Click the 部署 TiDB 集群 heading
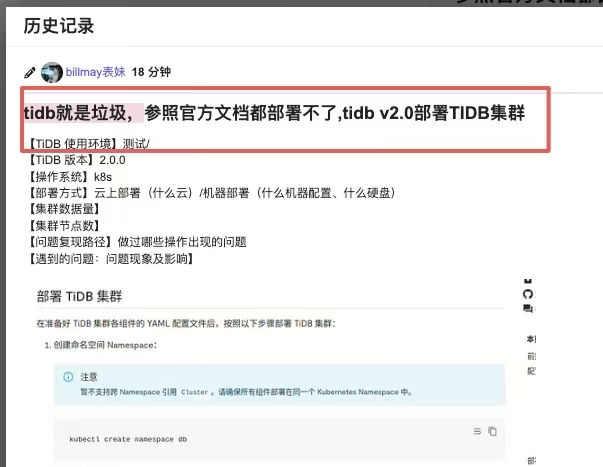603x467 pixels. pyautogui.click(x=84, y=296)
